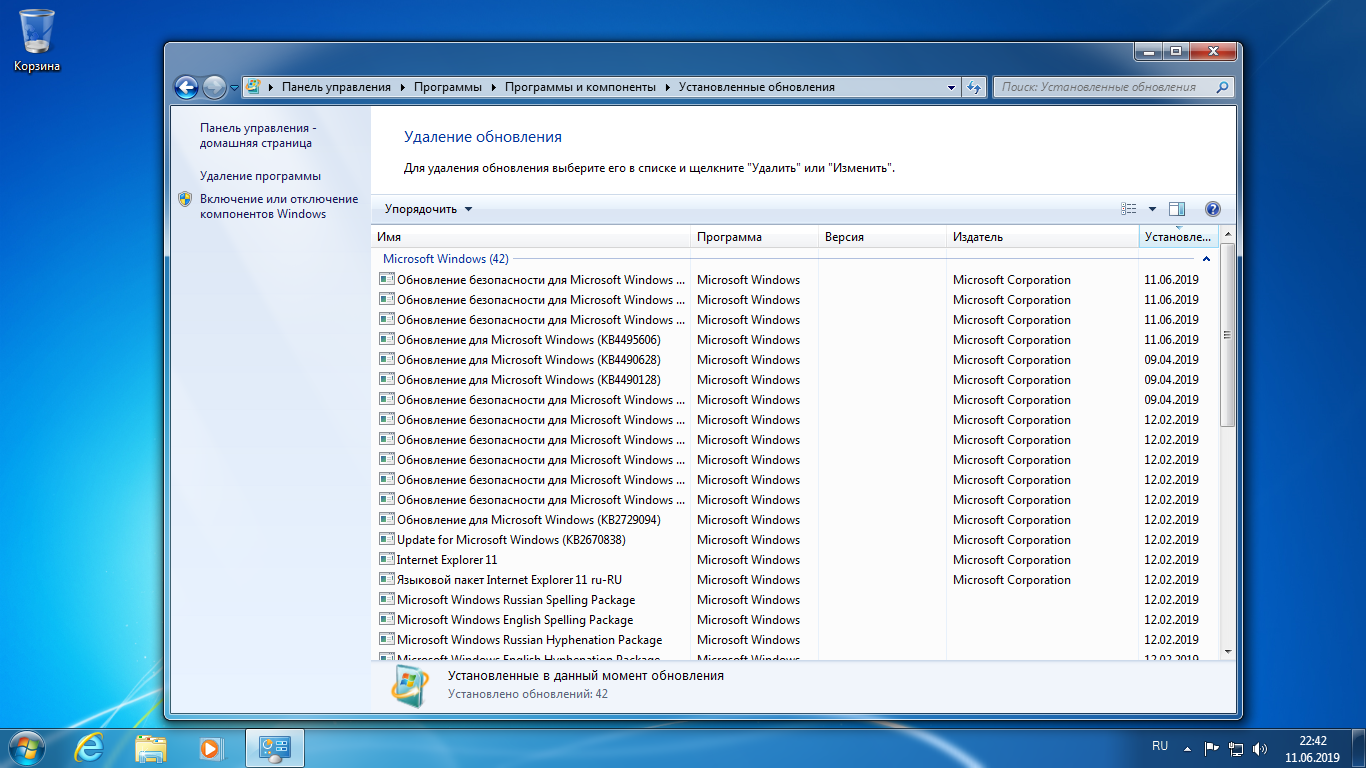Open Windows Media Player from the taskbar
Image resolution: width=1366 pixels, height=768 pixels.
pyautogui.click(x=211, y=747)
